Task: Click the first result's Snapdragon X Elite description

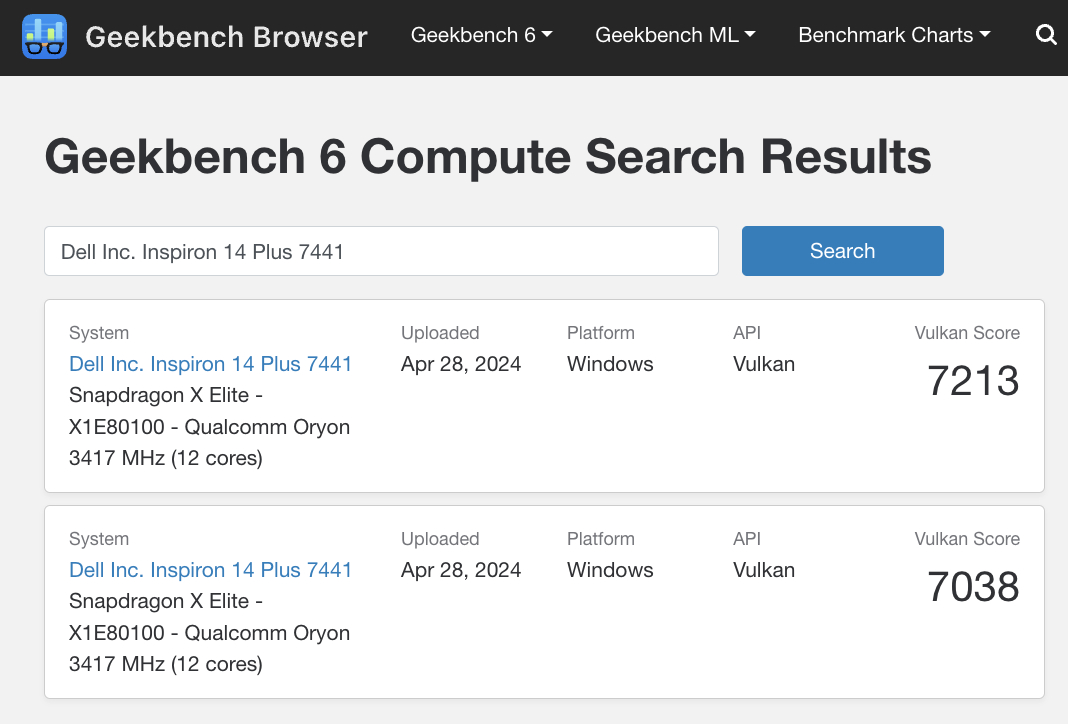Action: pos(209,427)
